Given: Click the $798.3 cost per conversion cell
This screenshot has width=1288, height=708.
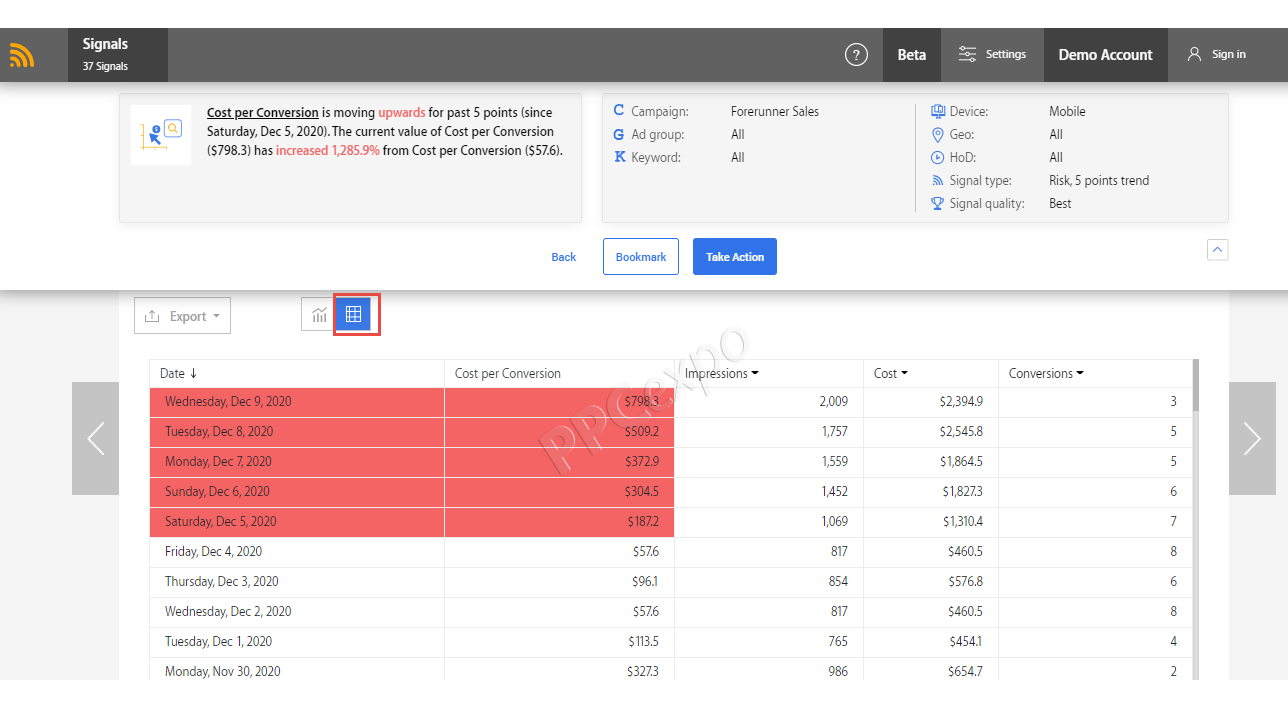Looking at the screenshot, I should coord(559,402).
